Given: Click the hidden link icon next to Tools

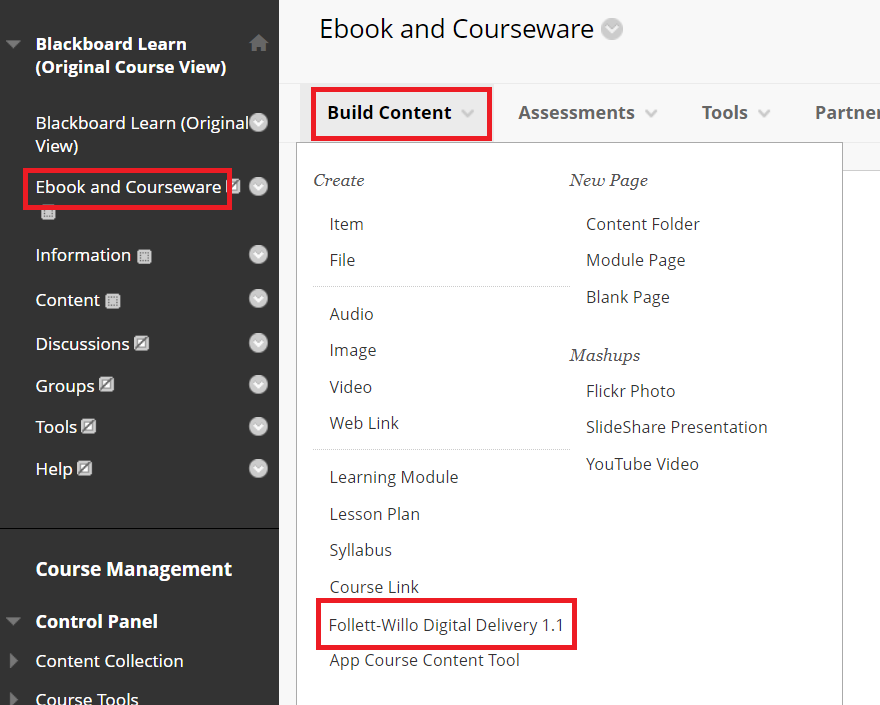Looking at the screenshot, I should (88, 426).
